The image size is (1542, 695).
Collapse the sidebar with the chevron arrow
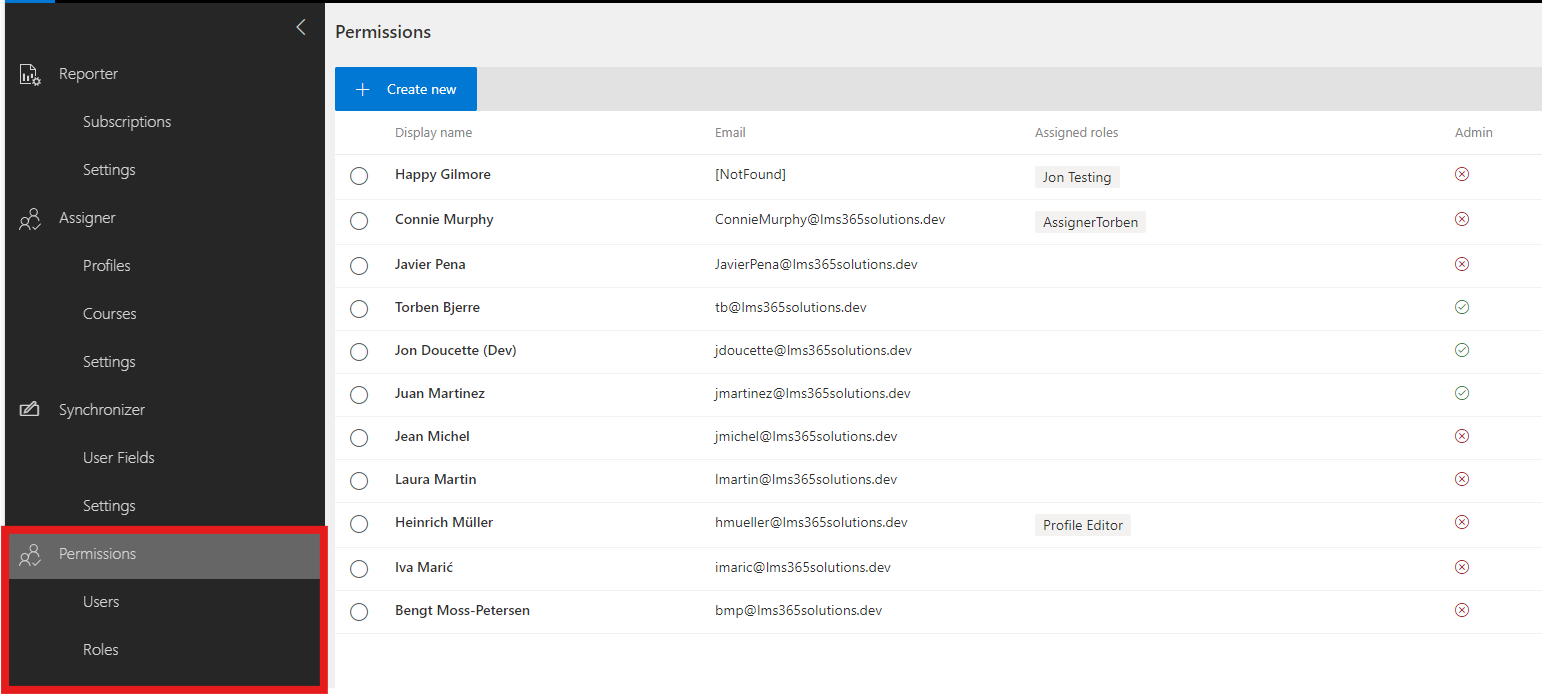point(300,27)
